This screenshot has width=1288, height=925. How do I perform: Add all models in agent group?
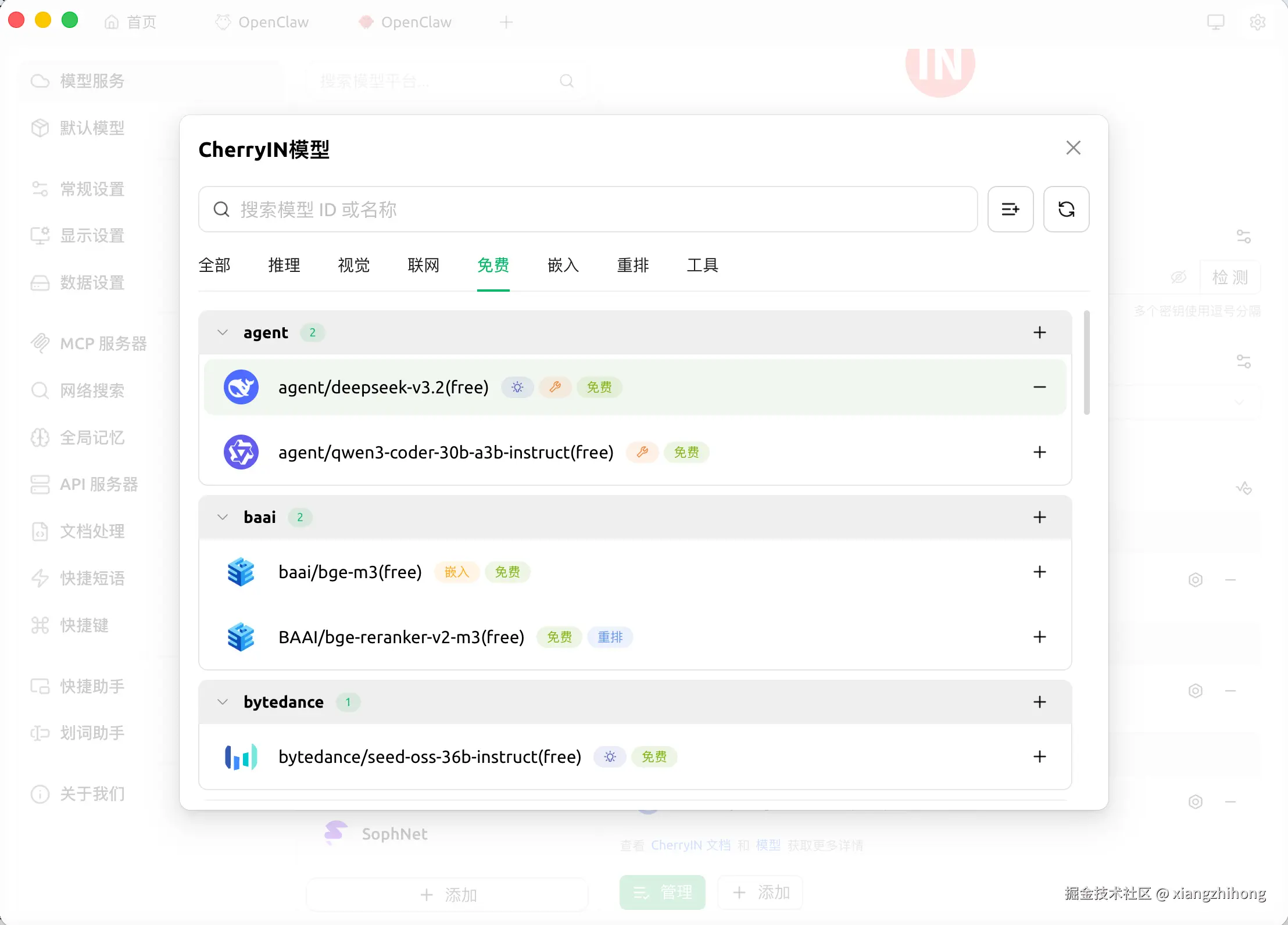click(x=1039, y=332)
